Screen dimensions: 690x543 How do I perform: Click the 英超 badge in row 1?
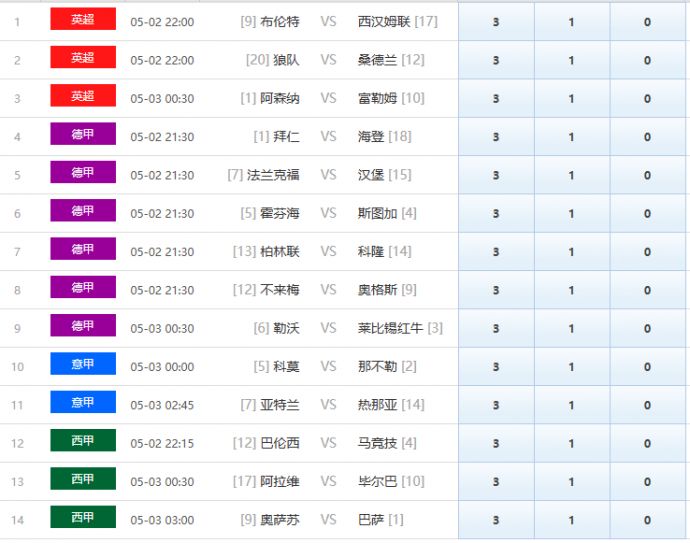point(83,18)
